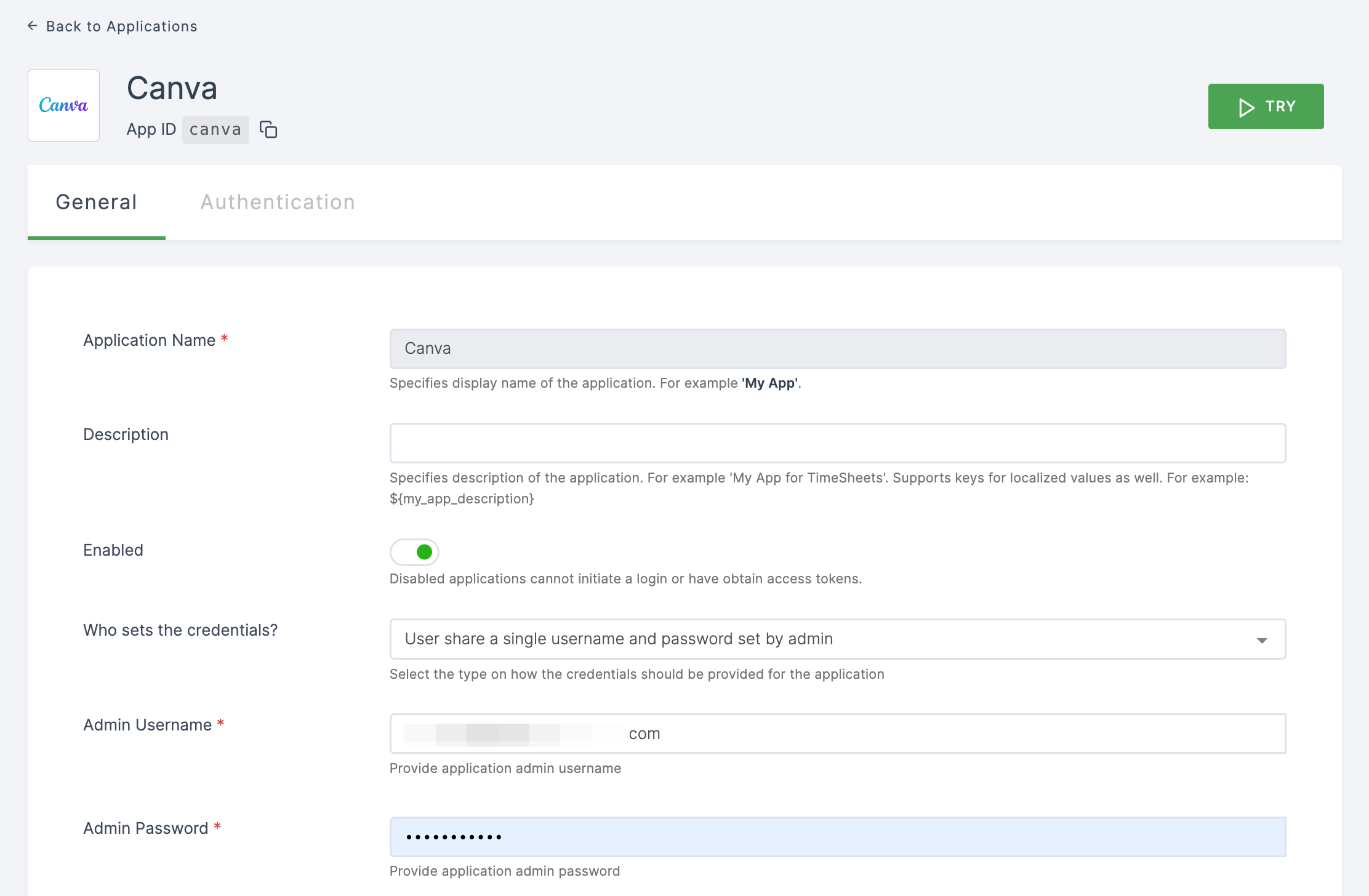Go back to Applications
Image resolution: width=1369 pixels, height=896 pixels.
[112, 26]
